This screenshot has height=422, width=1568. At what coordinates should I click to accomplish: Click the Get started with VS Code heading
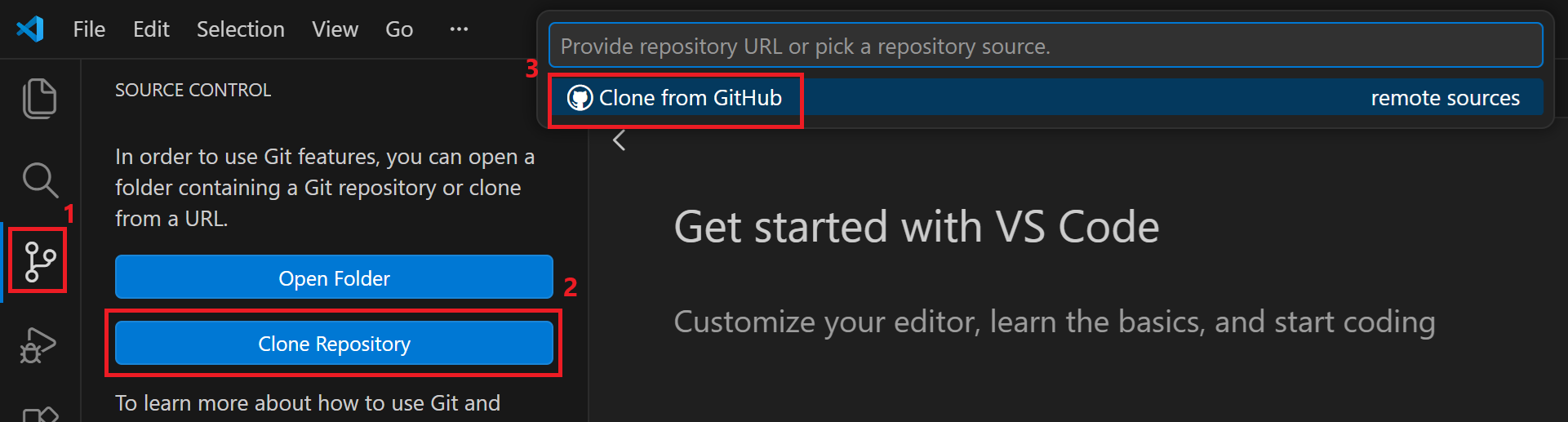click(x=916, y=227)
